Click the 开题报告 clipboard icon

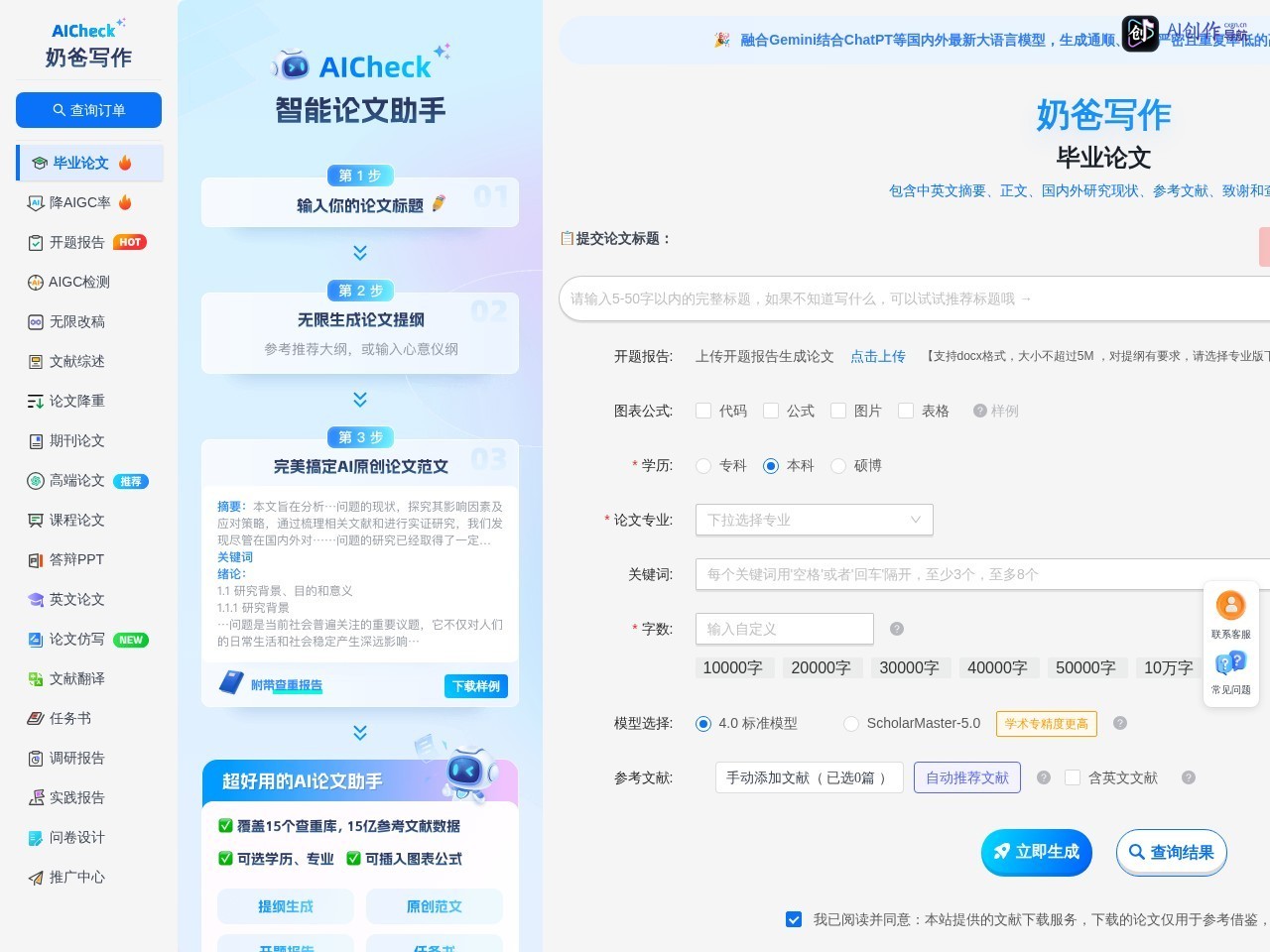(36, 243)
